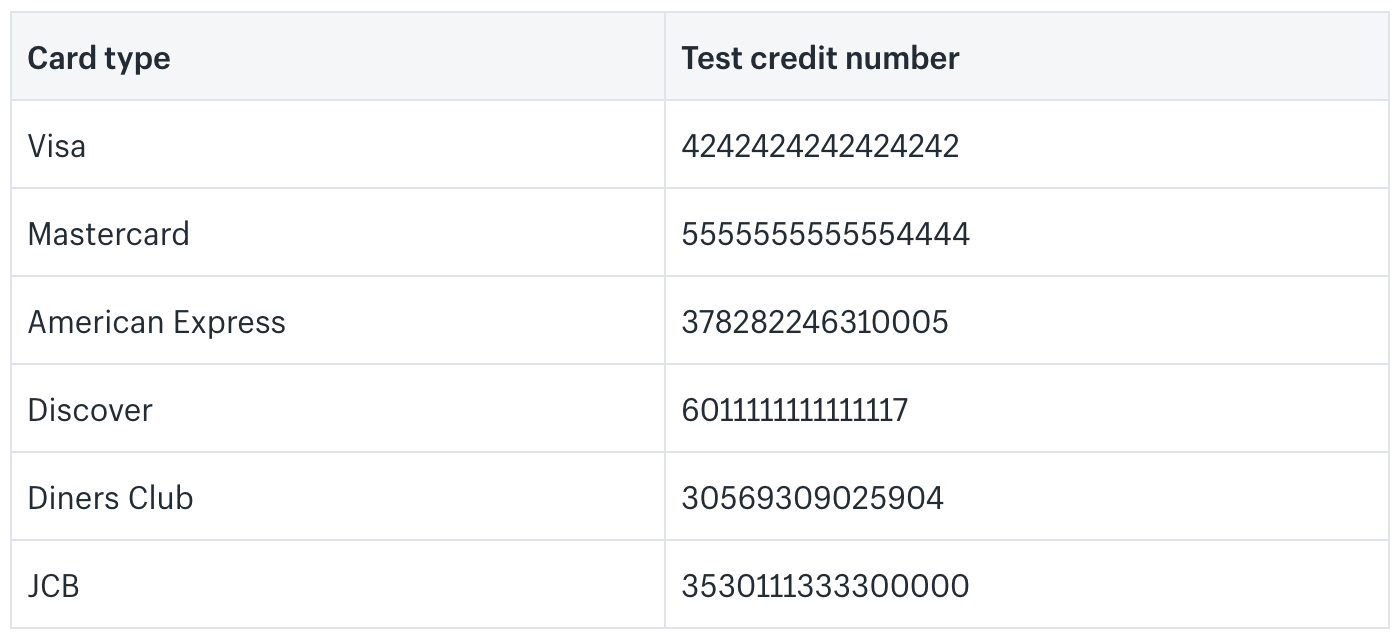Image resolution: width=1398 pixels, height=640 pixels.
Task: Select the JCB number 3530111333300000
Action: point(825,586)
